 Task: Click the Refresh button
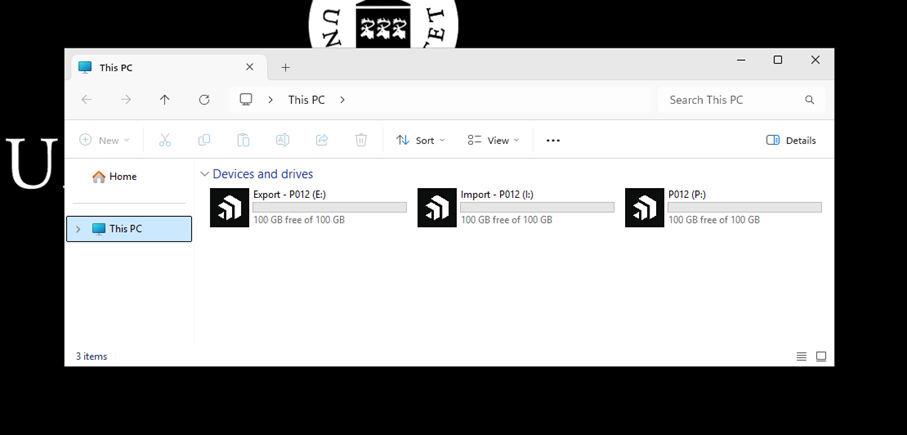pos(204,99)
